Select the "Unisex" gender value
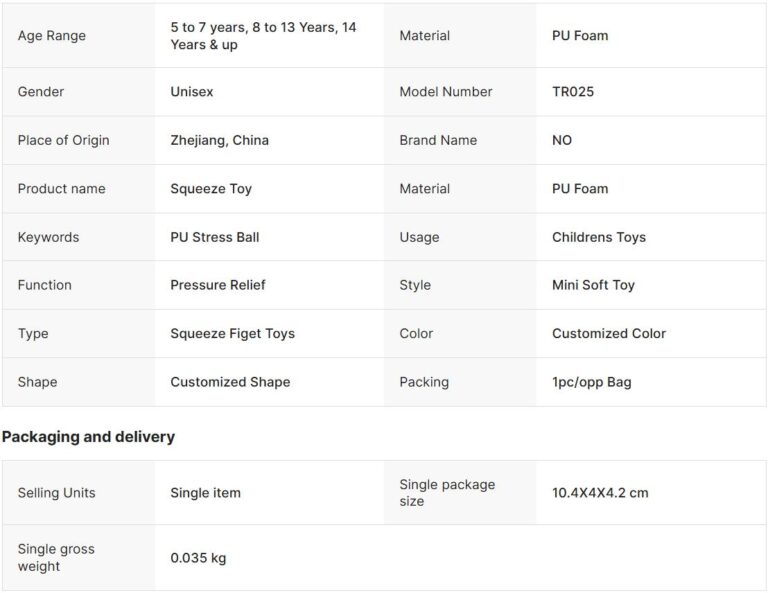Image resolution: width=768 pixels, height=593 pixels. [x=192, y=92]
